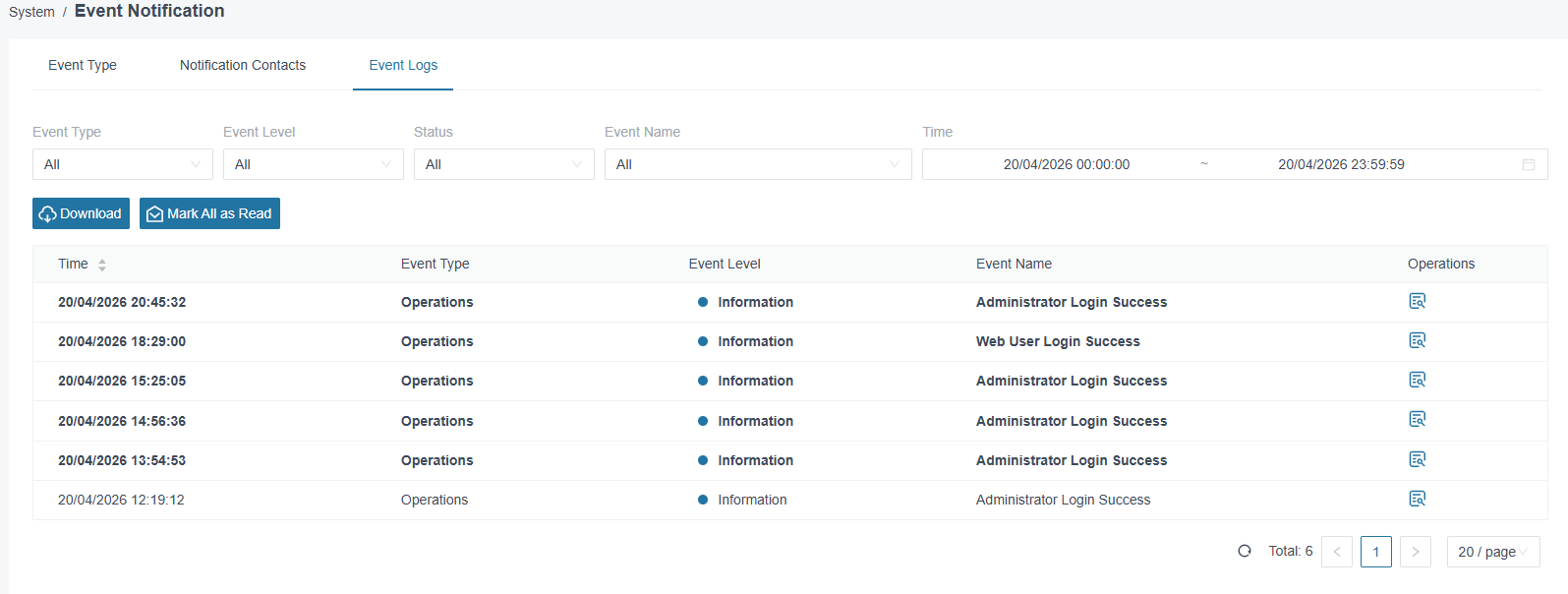Open the Status filter dropdown
This screenshot has width=1568, height=594.
[x=504, y=164]
